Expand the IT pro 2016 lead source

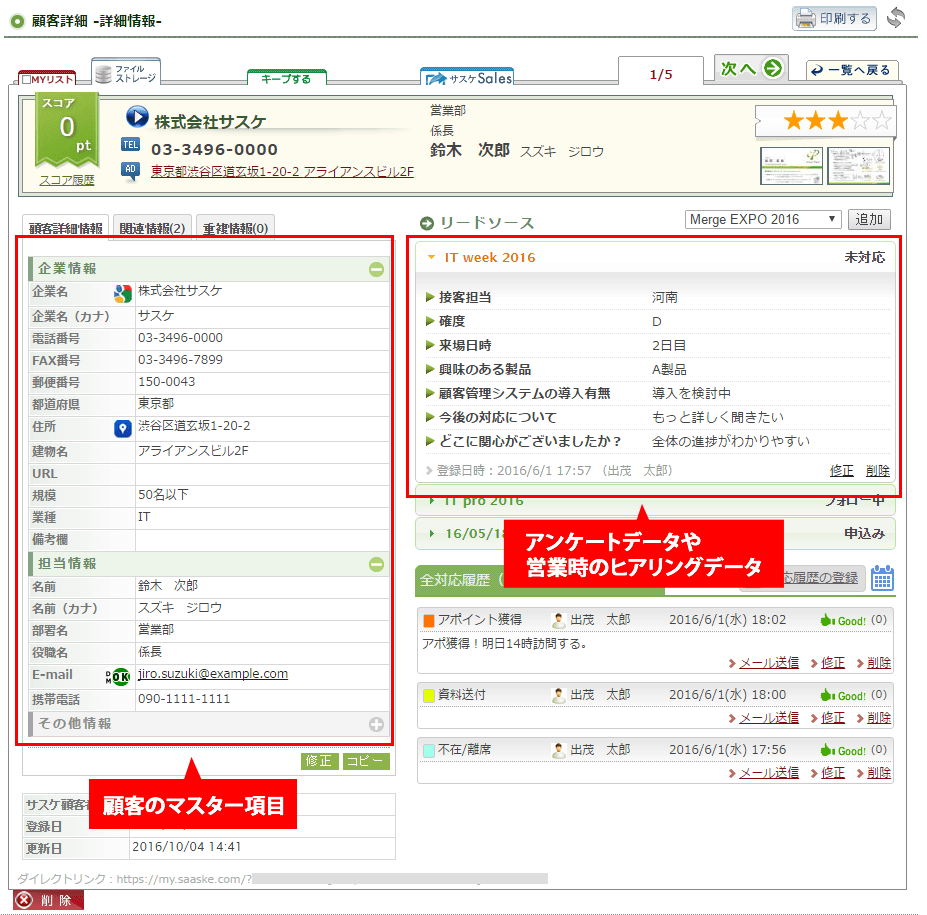[x=432, y=501]
